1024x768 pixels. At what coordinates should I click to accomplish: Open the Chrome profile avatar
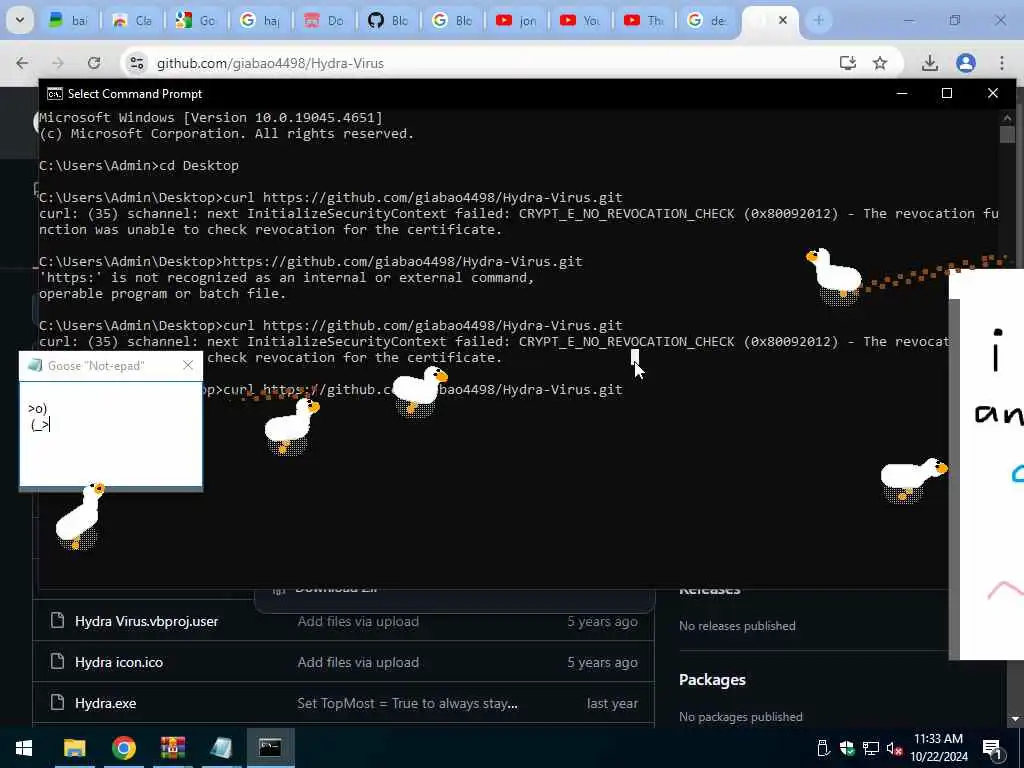[966, 63]
